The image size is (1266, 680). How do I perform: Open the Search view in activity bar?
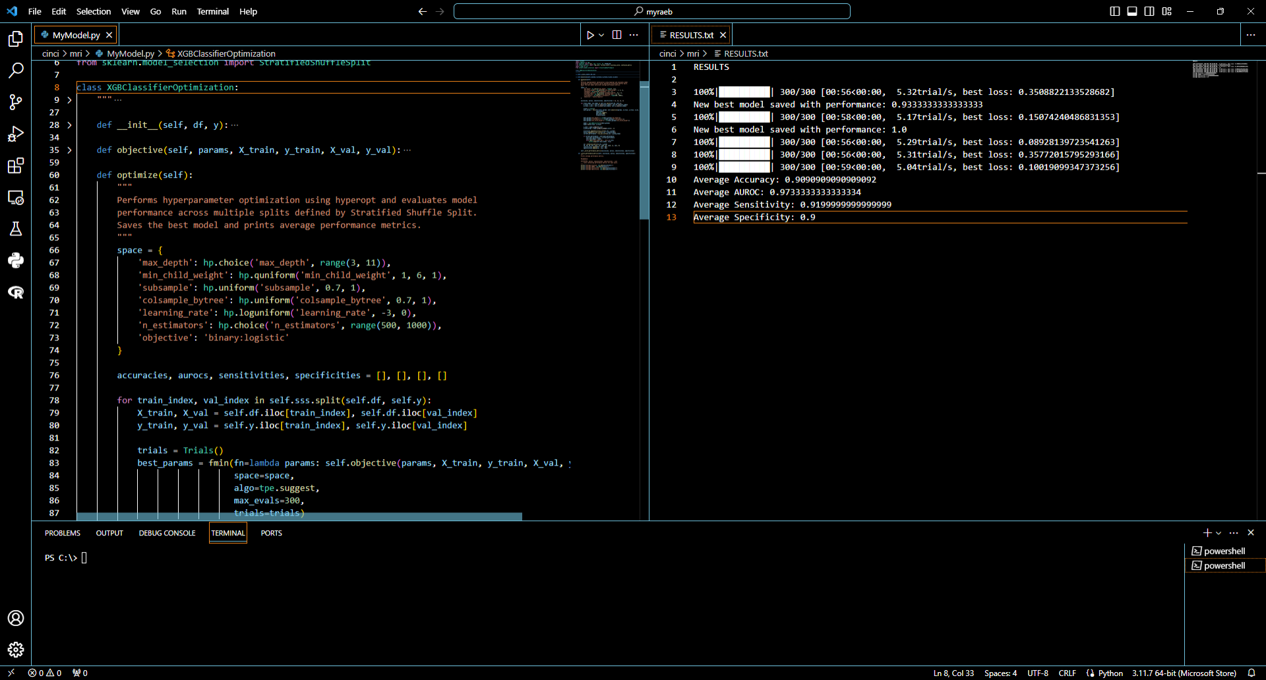(x=16, y=70)
